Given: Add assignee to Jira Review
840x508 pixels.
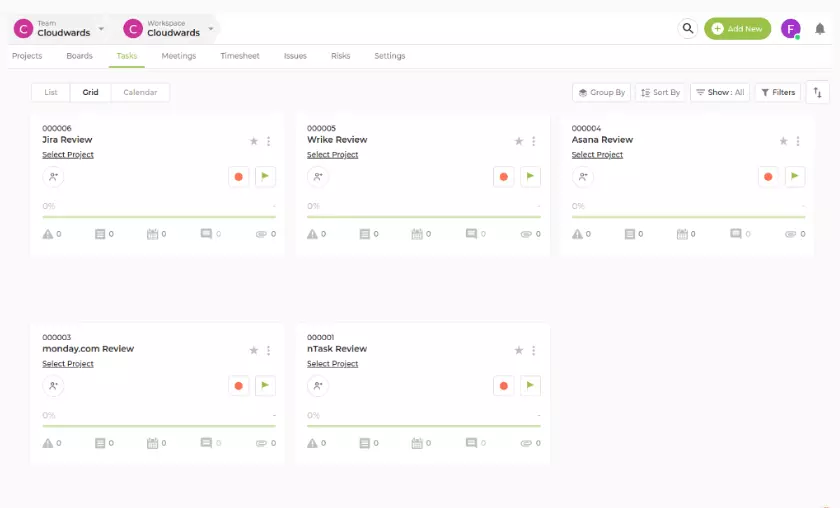Looking at the screenshot, I should pos(53,176).
